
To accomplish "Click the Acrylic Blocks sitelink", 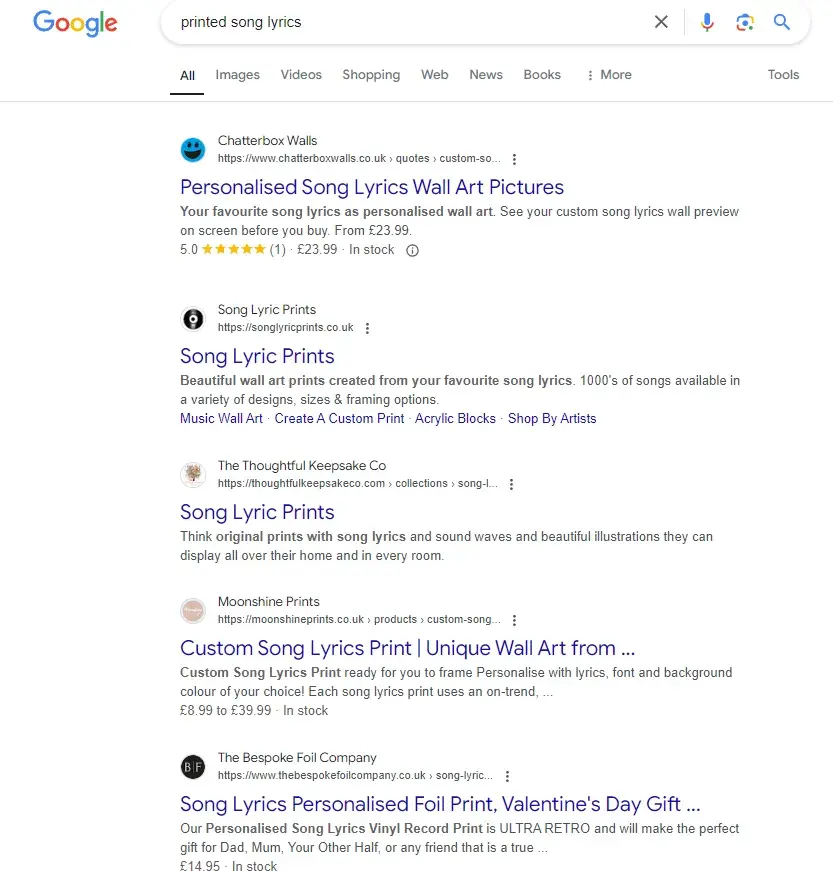I will click(x=455, y=419).
